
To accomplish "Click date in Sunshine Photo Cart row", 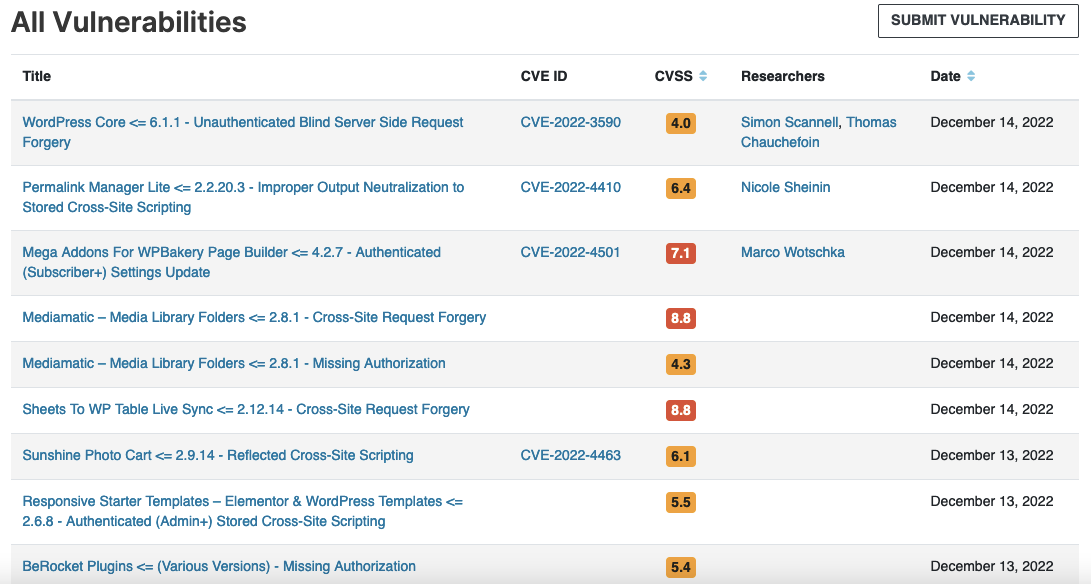I will [992, 455].
